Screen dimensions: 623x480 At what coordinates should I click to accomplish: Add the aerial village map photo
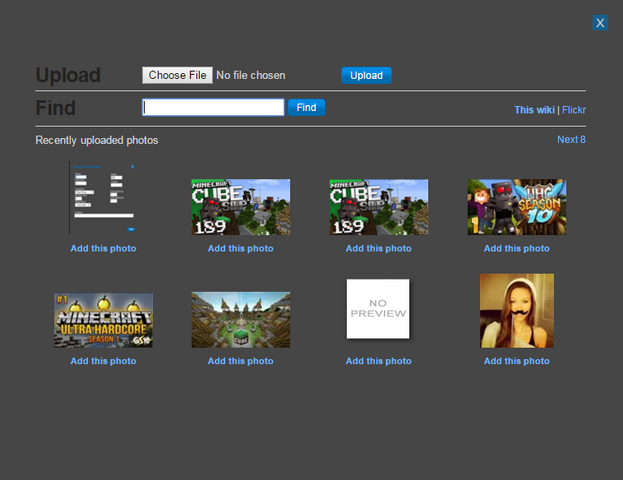click(x=241, y=361)
